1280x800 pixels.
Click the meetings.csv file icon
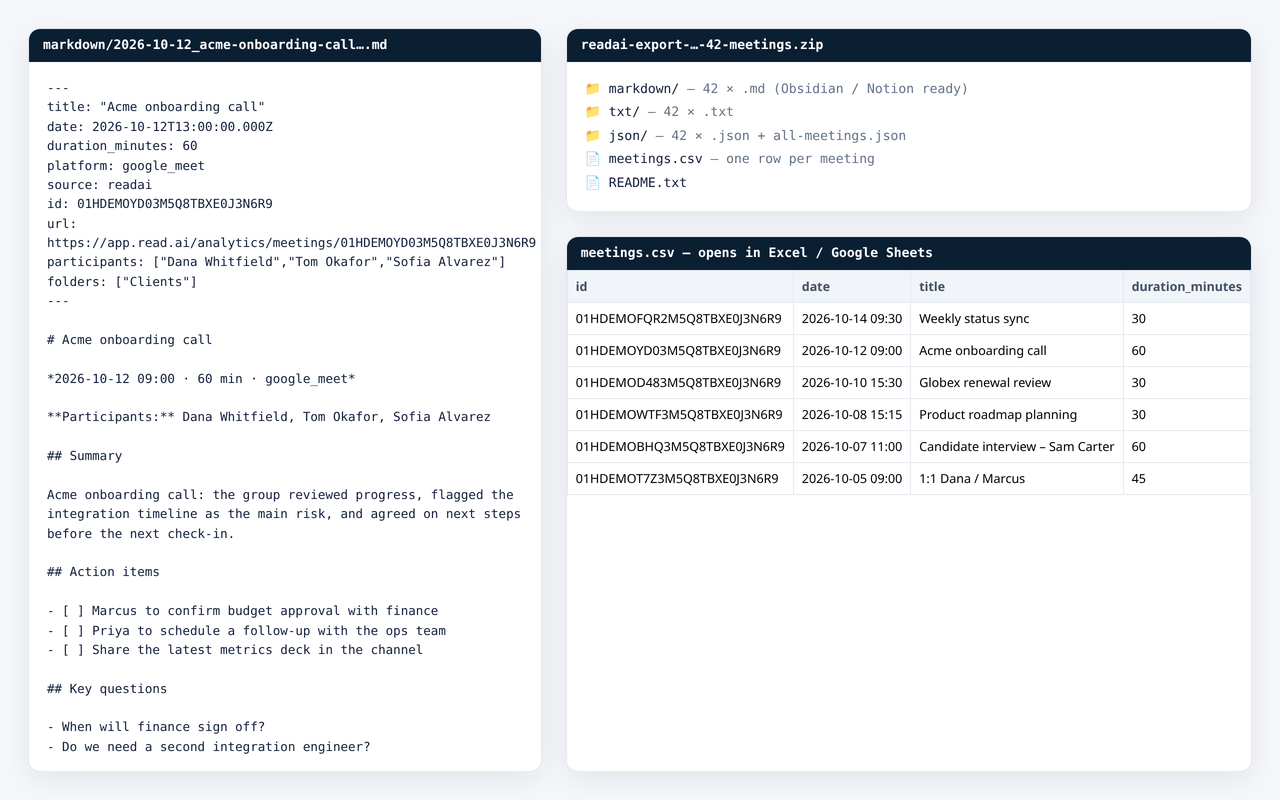point(593,159)
